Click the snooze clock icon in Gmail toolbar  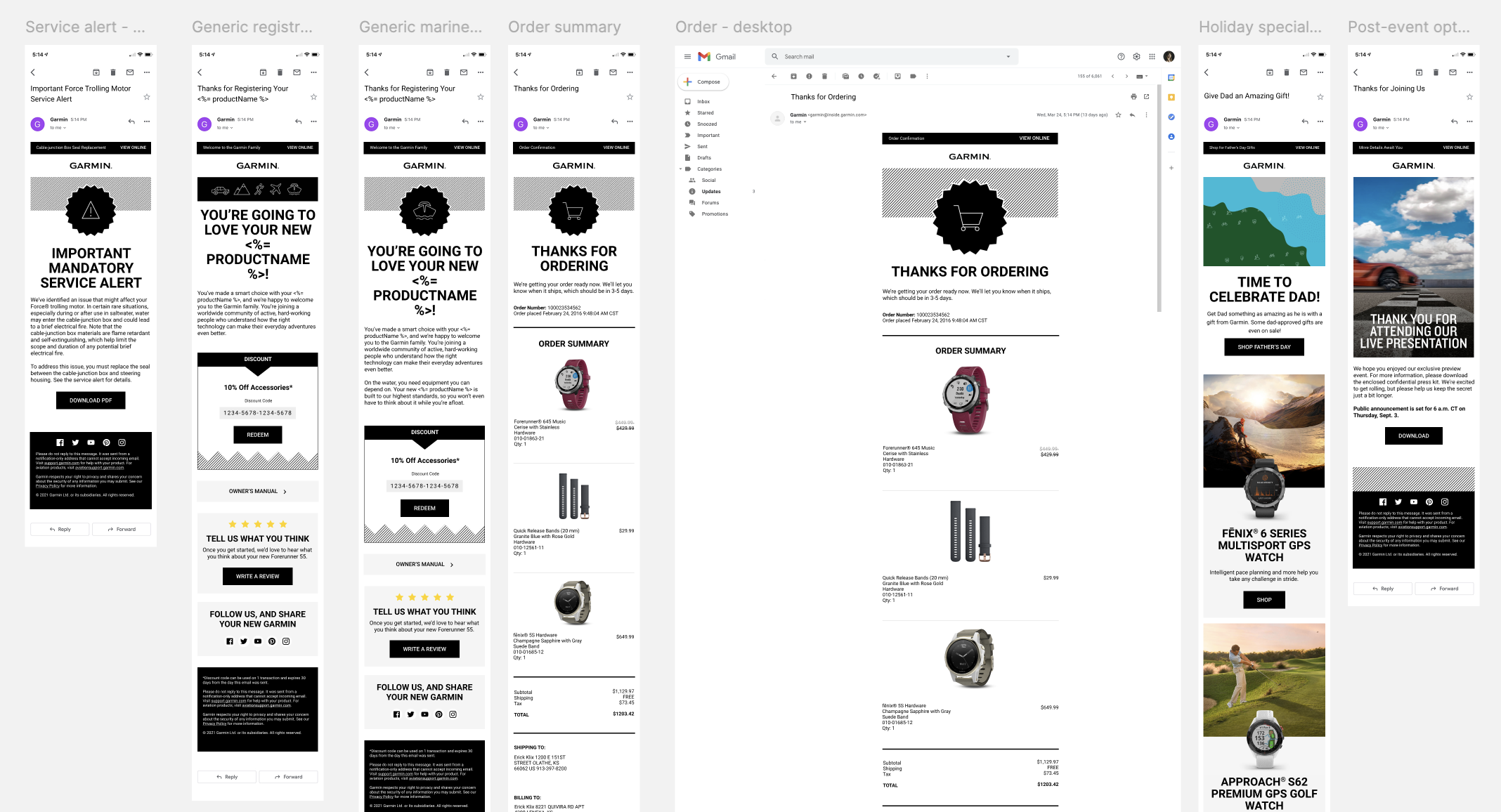[861, 76]
